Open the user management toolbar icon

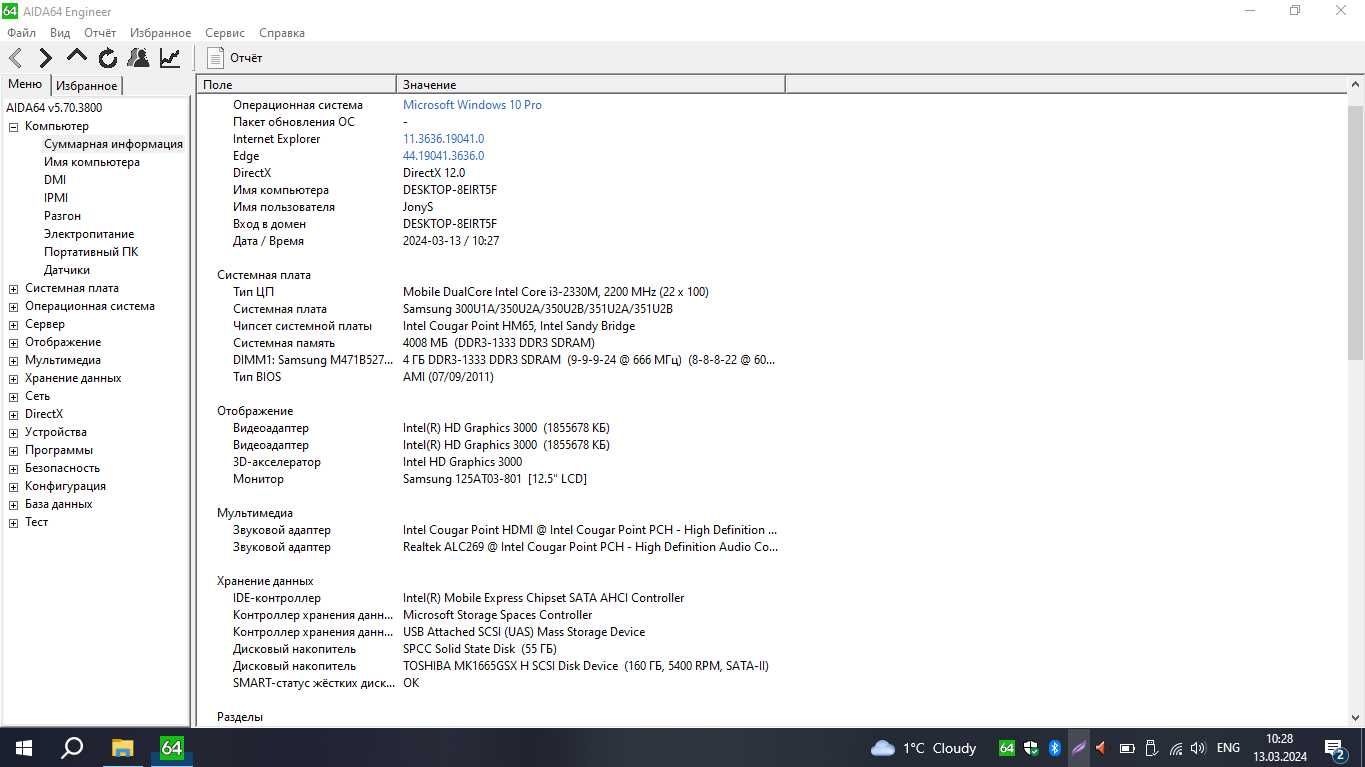tap(139, 58)
